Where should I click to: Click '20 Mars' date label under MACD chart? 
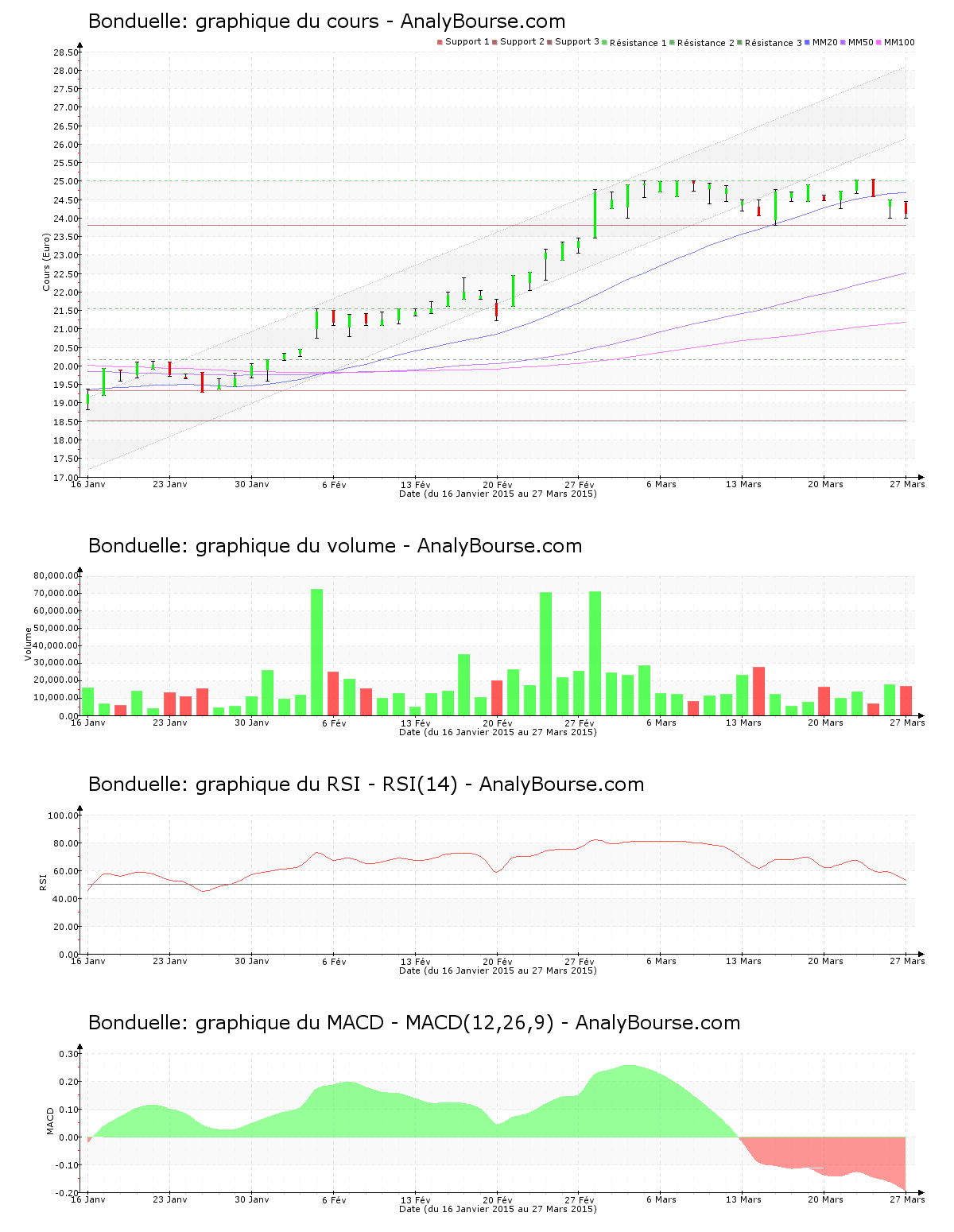tap(825, 1199)
